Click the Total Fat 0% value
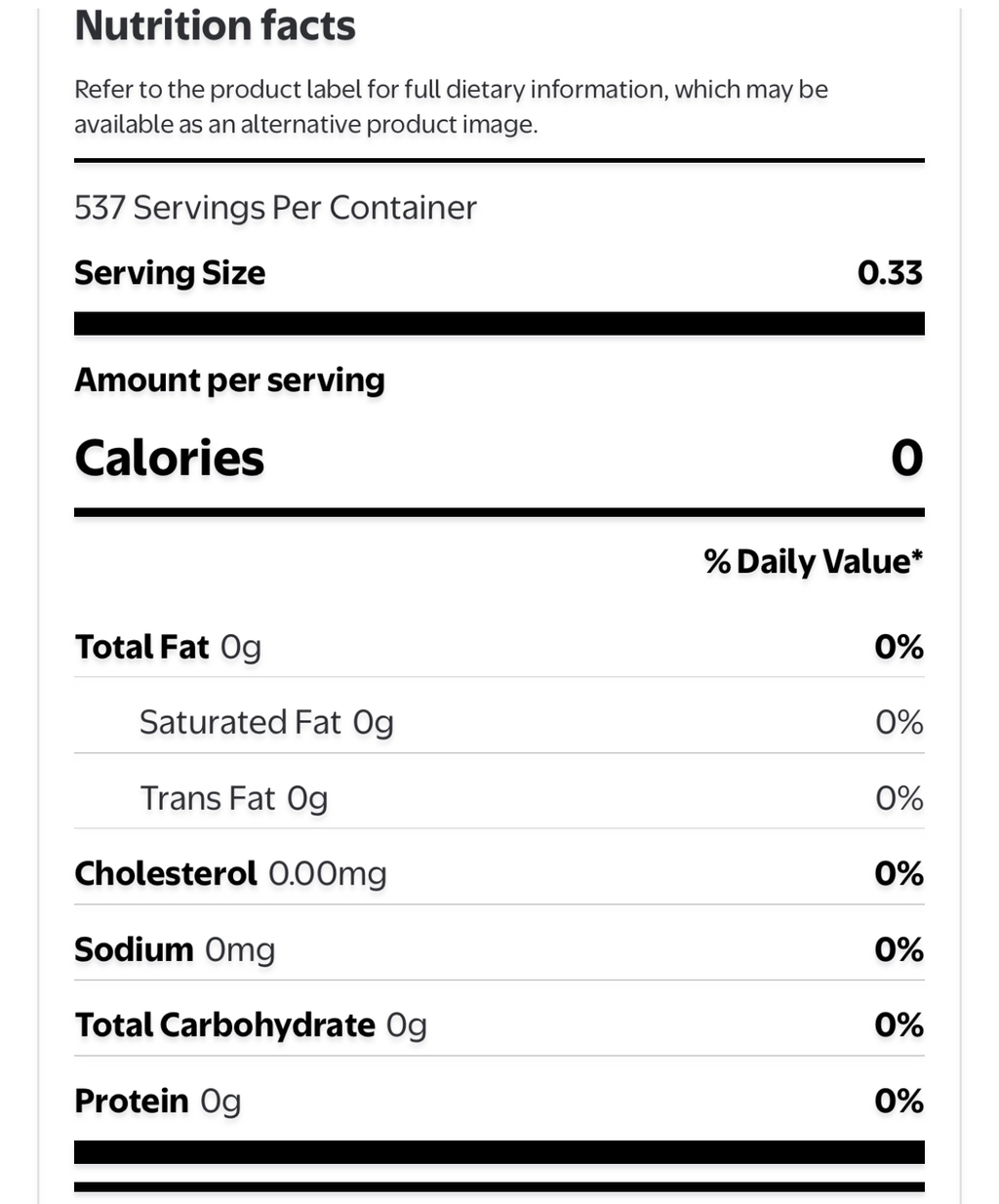 coord(899,647)
